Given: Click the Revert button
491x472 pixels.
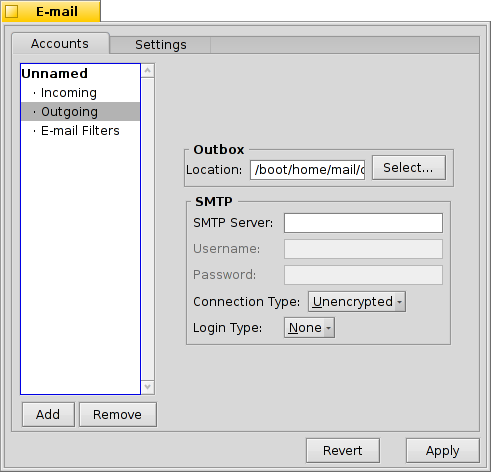Looking at the screenshot, I should 343,451.
